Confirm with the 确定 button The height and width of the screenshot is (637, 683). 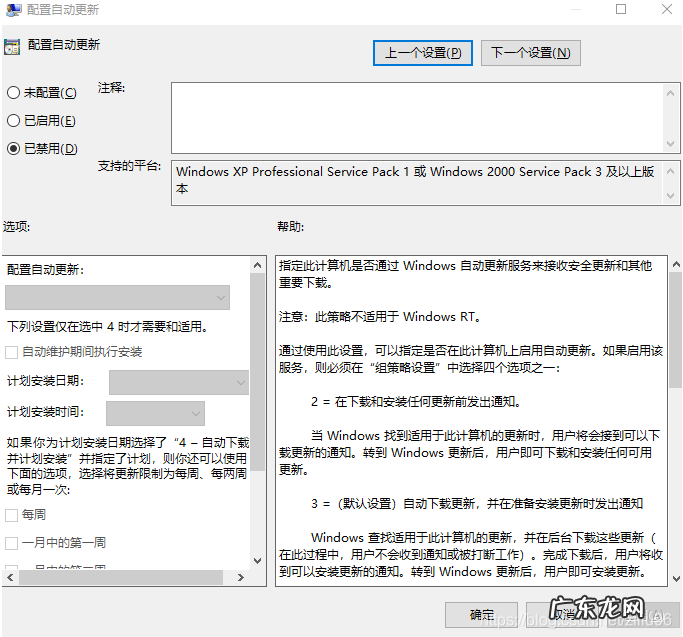[x=481, y=615]
